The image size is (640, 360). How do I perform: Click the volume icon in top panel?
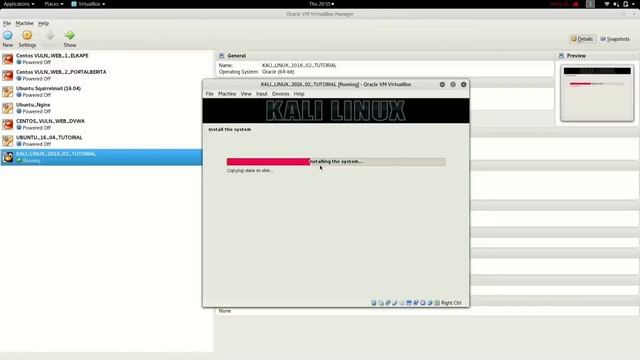(x=616, y=4)
